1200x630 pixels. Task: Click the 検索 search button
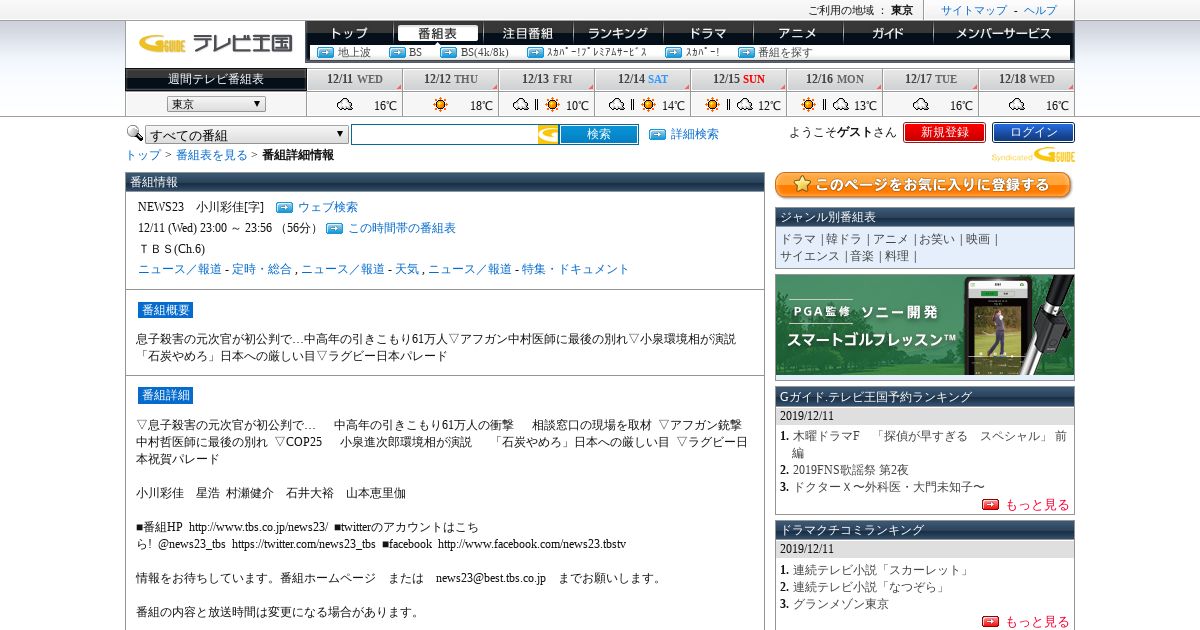(x=598, y=134)
